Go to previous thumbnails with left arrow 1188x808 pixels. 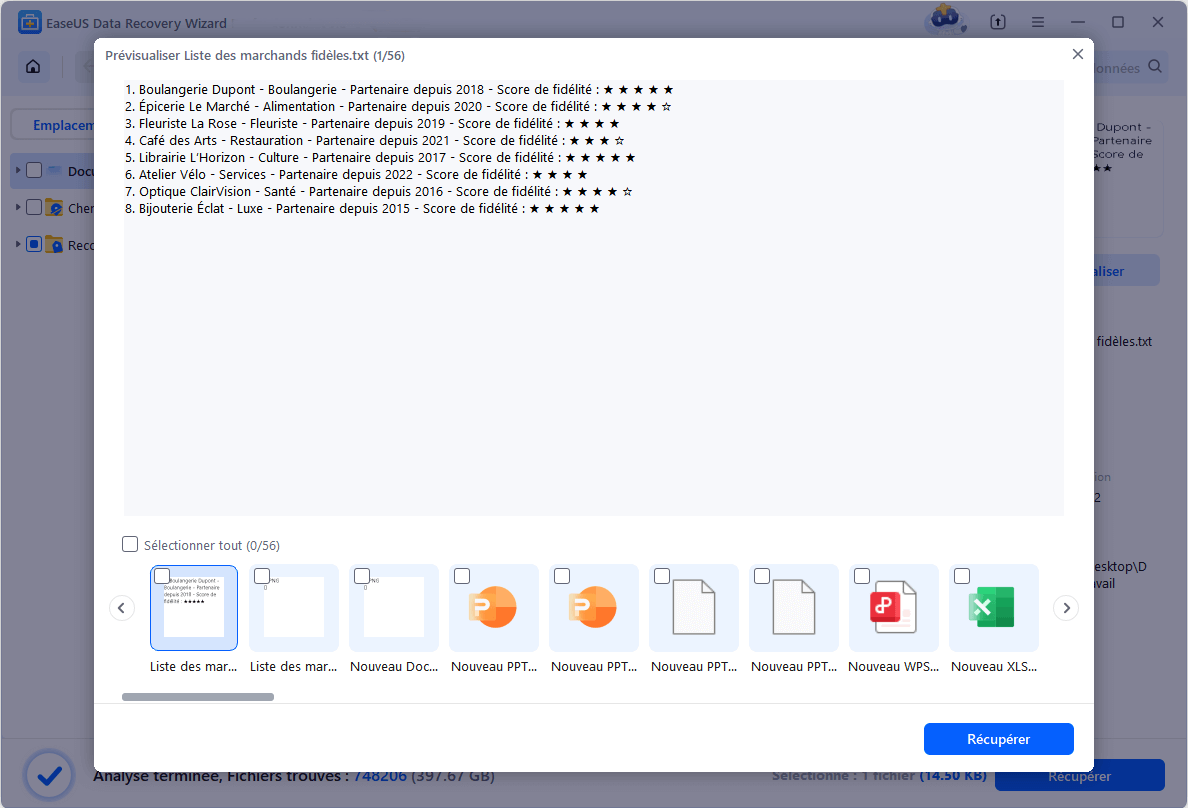tap(122, 608)
